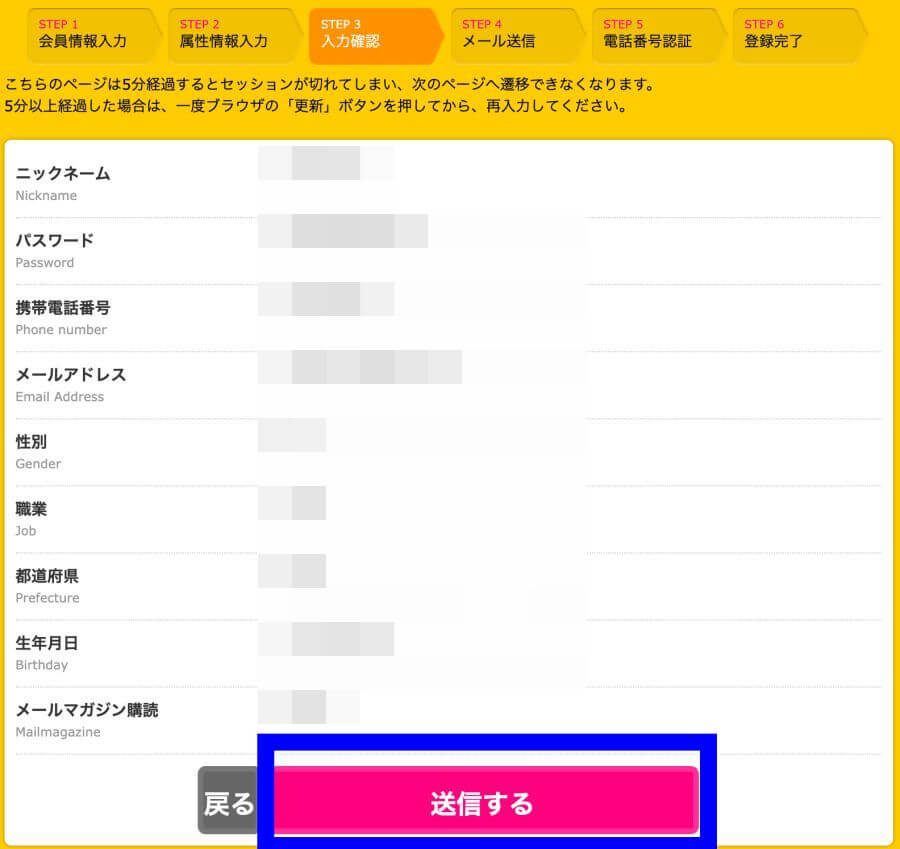Click the メールマガジン購読 field label
The width and height of the screenshot is (900, 849).
87,710
